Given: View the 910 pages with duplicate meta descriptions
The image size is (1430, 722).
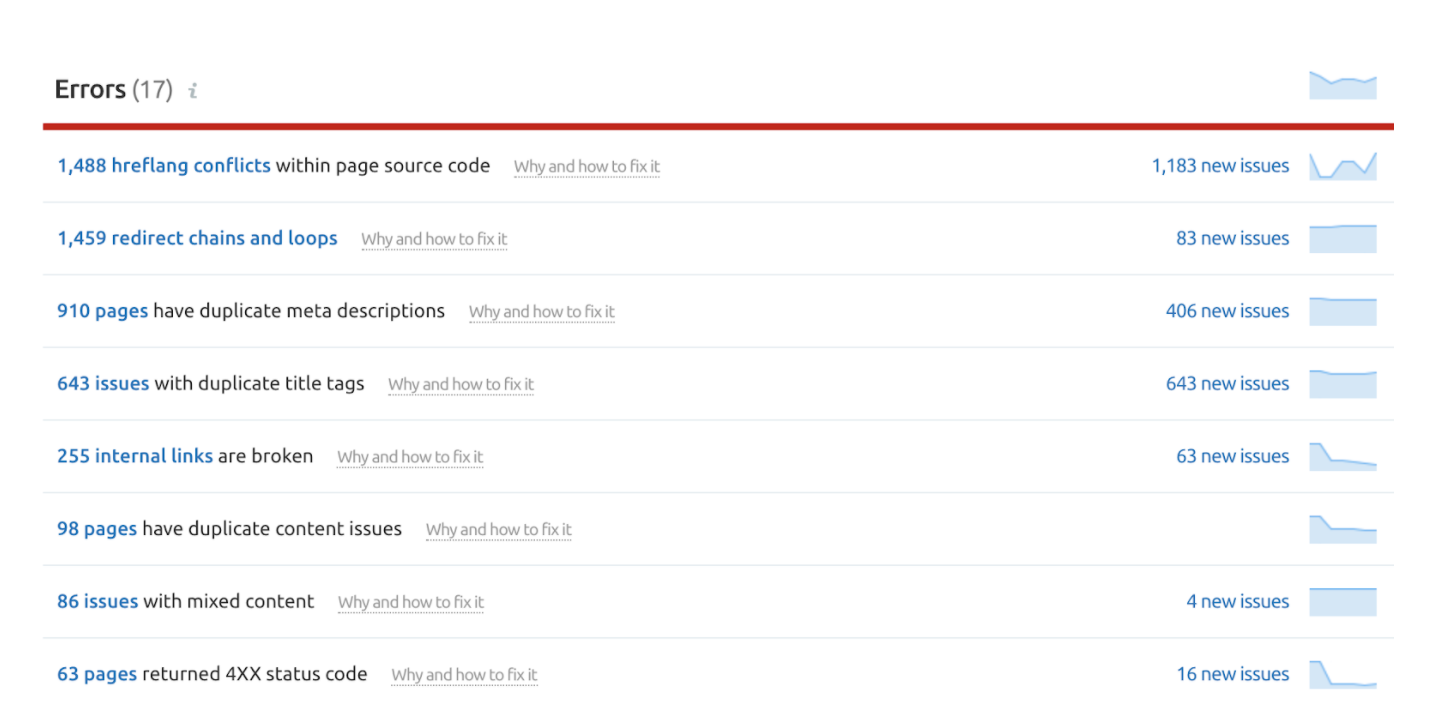Looking at the screenshot, I should 96,311.
